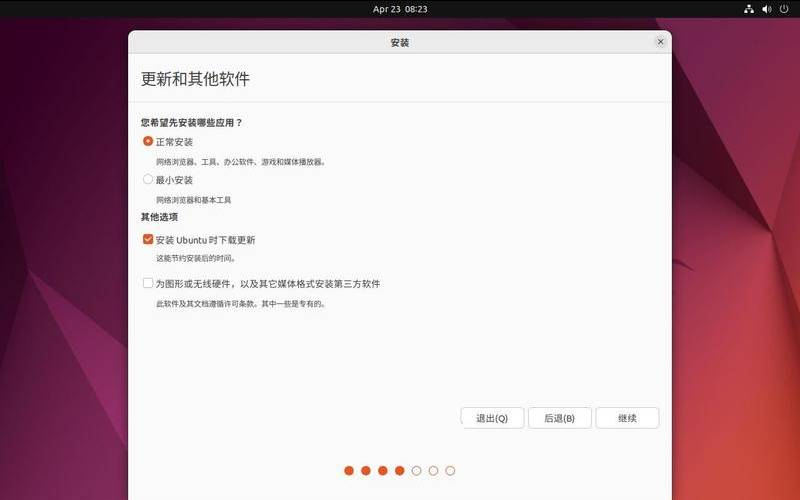This screenshot has height=500, width=800.
Task: Select the 正常安装 radio button
Action: (148, 141)
